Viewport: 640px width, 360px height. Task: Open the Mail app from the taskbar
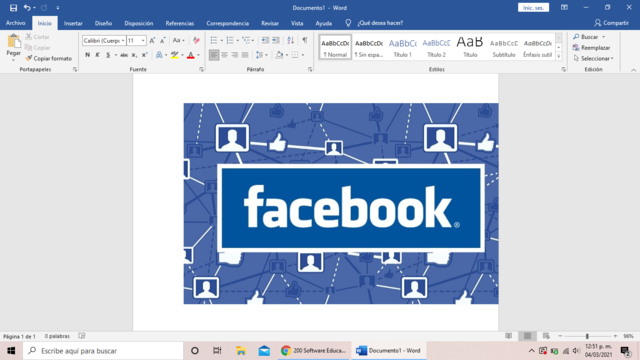point(264,351)
